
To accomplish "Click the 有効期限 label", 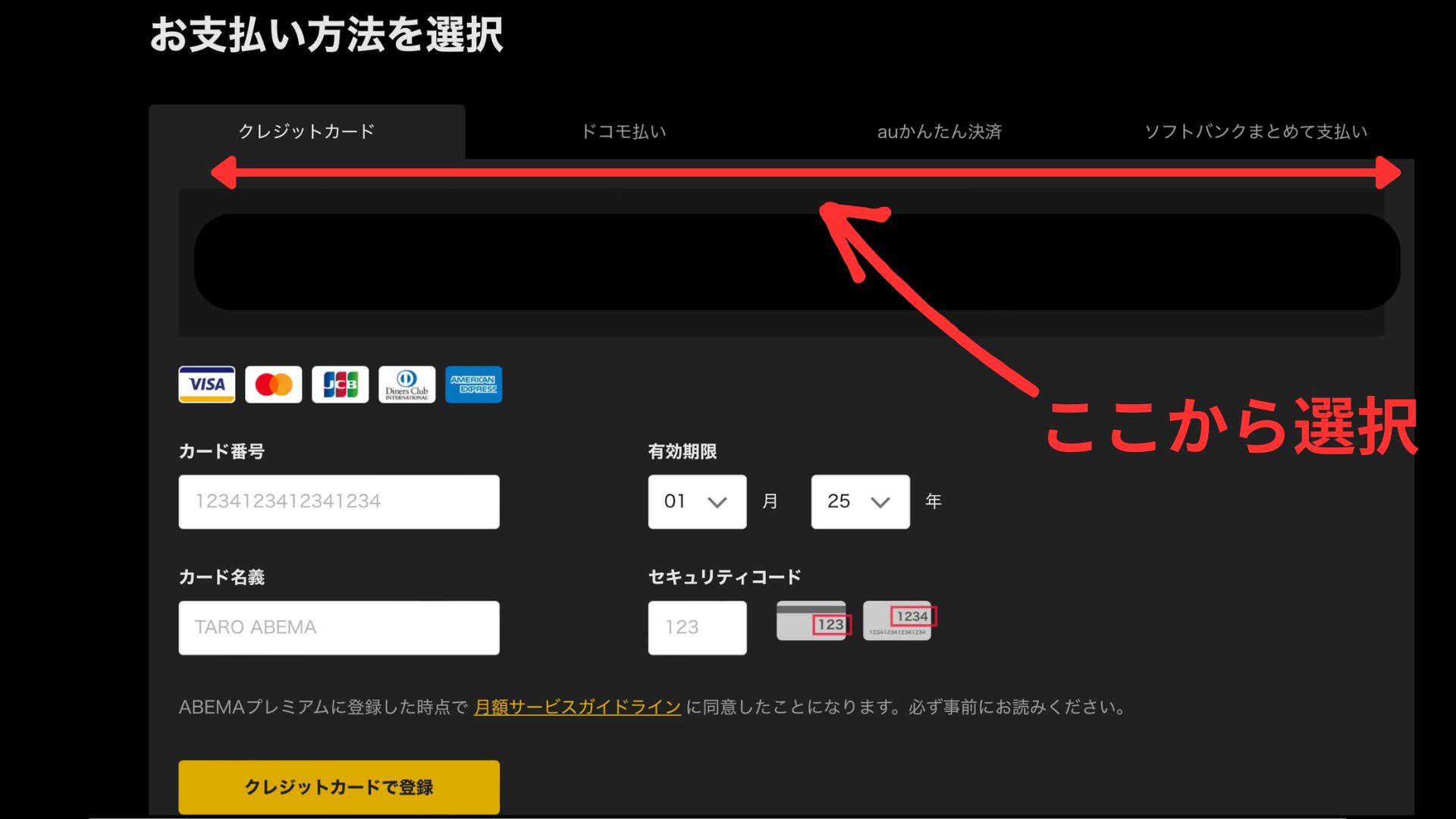I will pos(682,451).
